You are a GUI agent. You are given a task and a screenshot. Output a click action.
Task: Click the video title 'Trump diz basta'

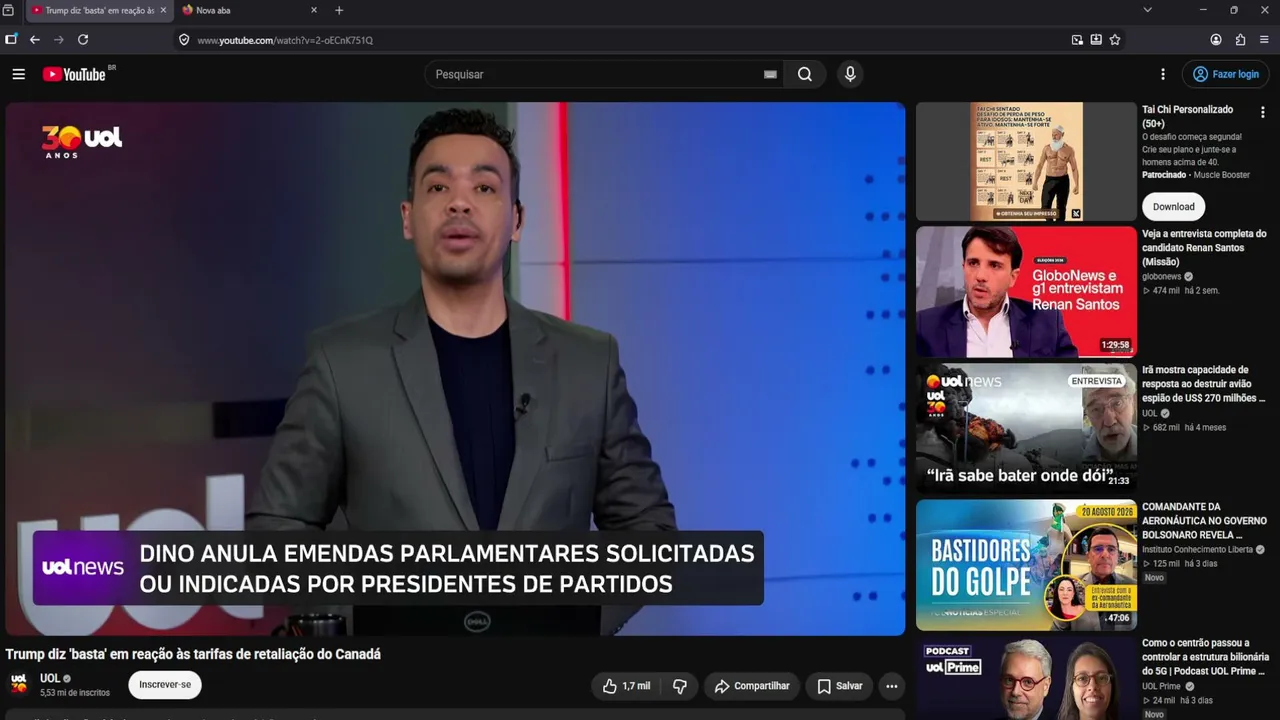193,654
